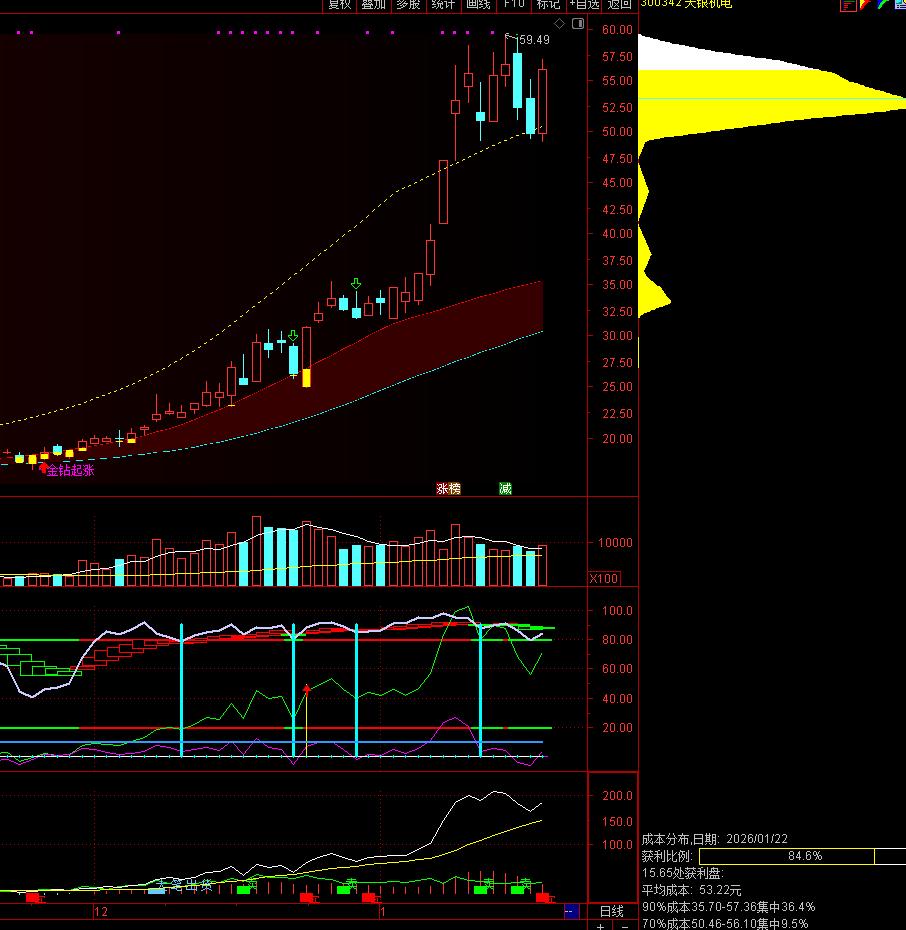Click stock title 300342 天银机电
This screenshot has height=930, width=906.
(x=686, y=4)
